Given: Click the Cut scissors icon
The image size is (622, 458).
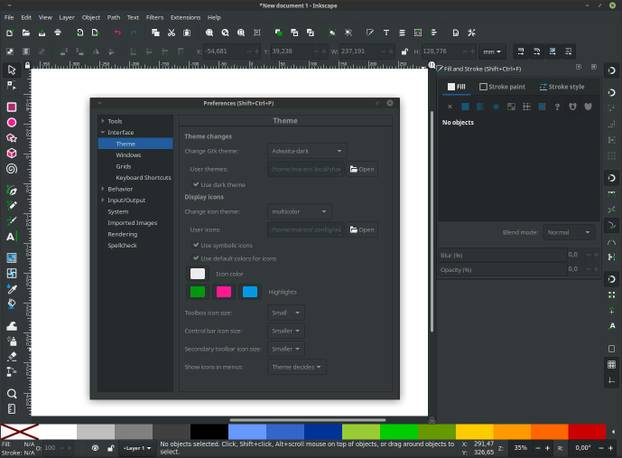Looking at the screenshot, I should [x=172, y=33].
